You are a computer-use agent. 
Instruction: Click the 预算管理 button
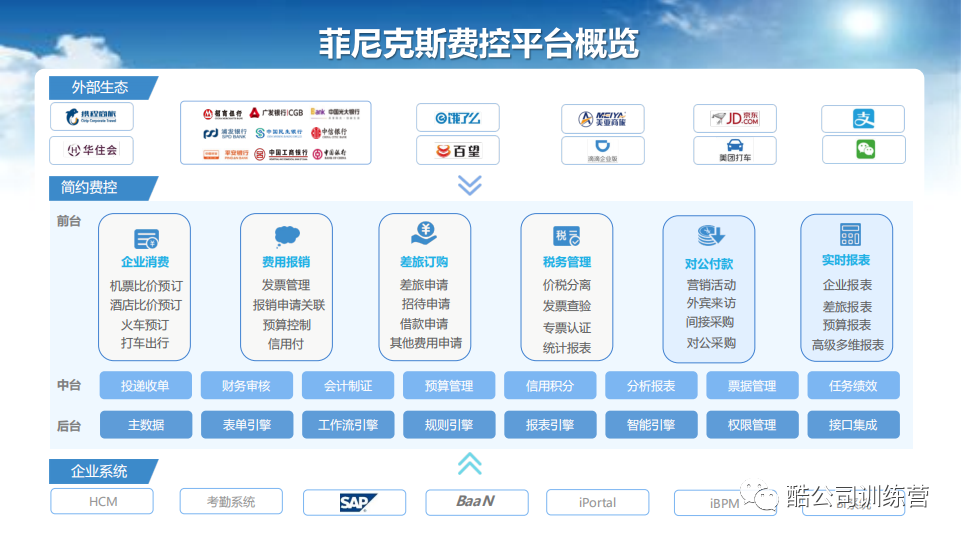[x=448, y=386]
